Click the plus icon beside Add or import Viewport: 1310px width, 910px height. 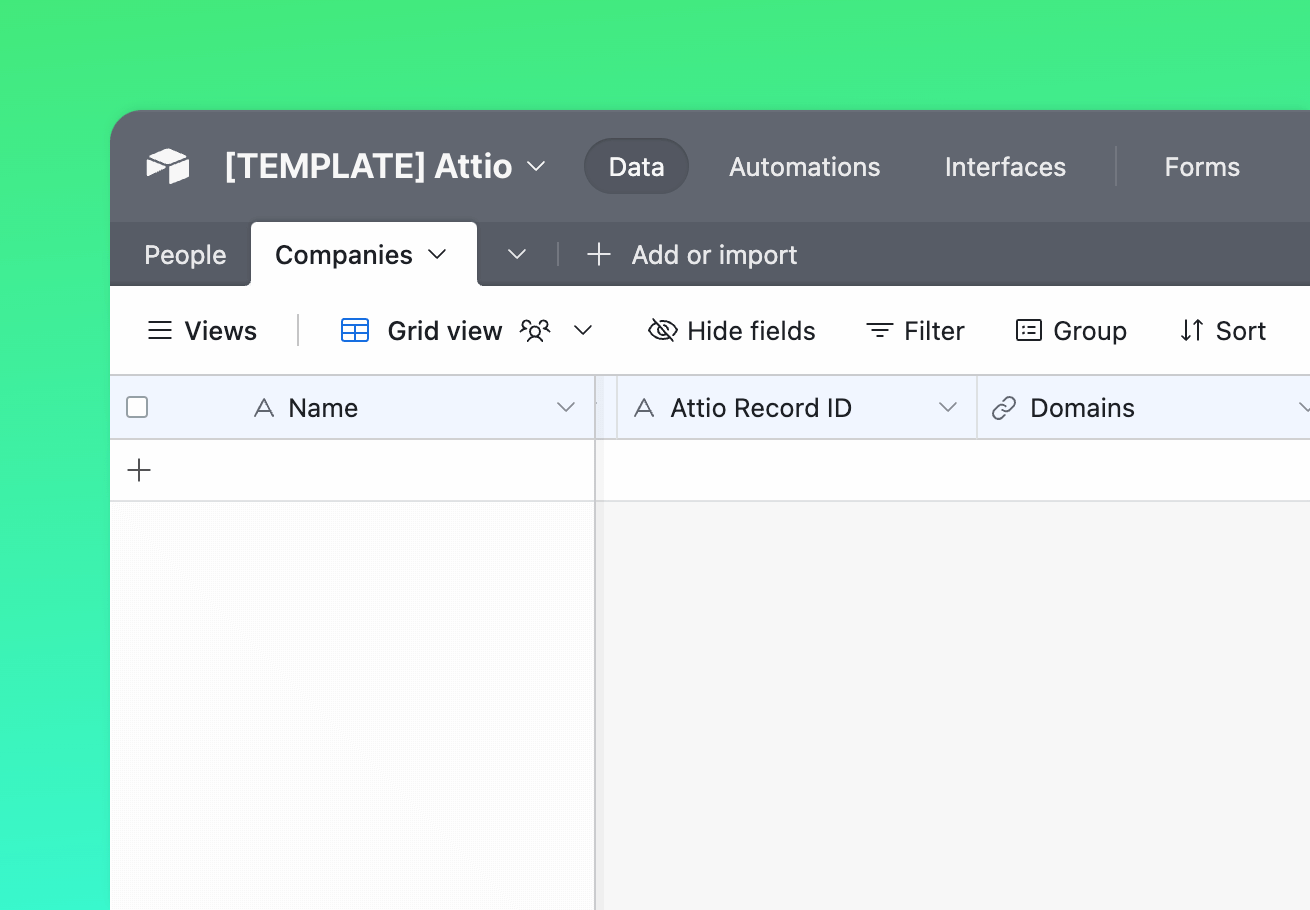pos(598,255)
